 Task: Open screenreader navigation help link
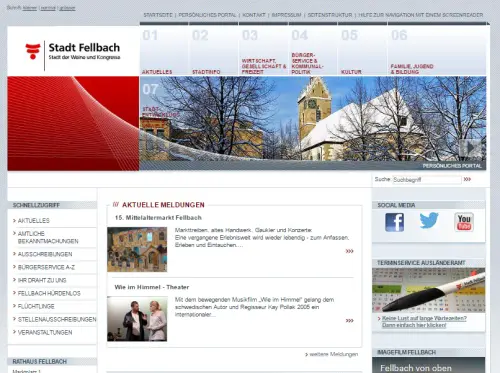pyautogui.click(x=421, y=15)
